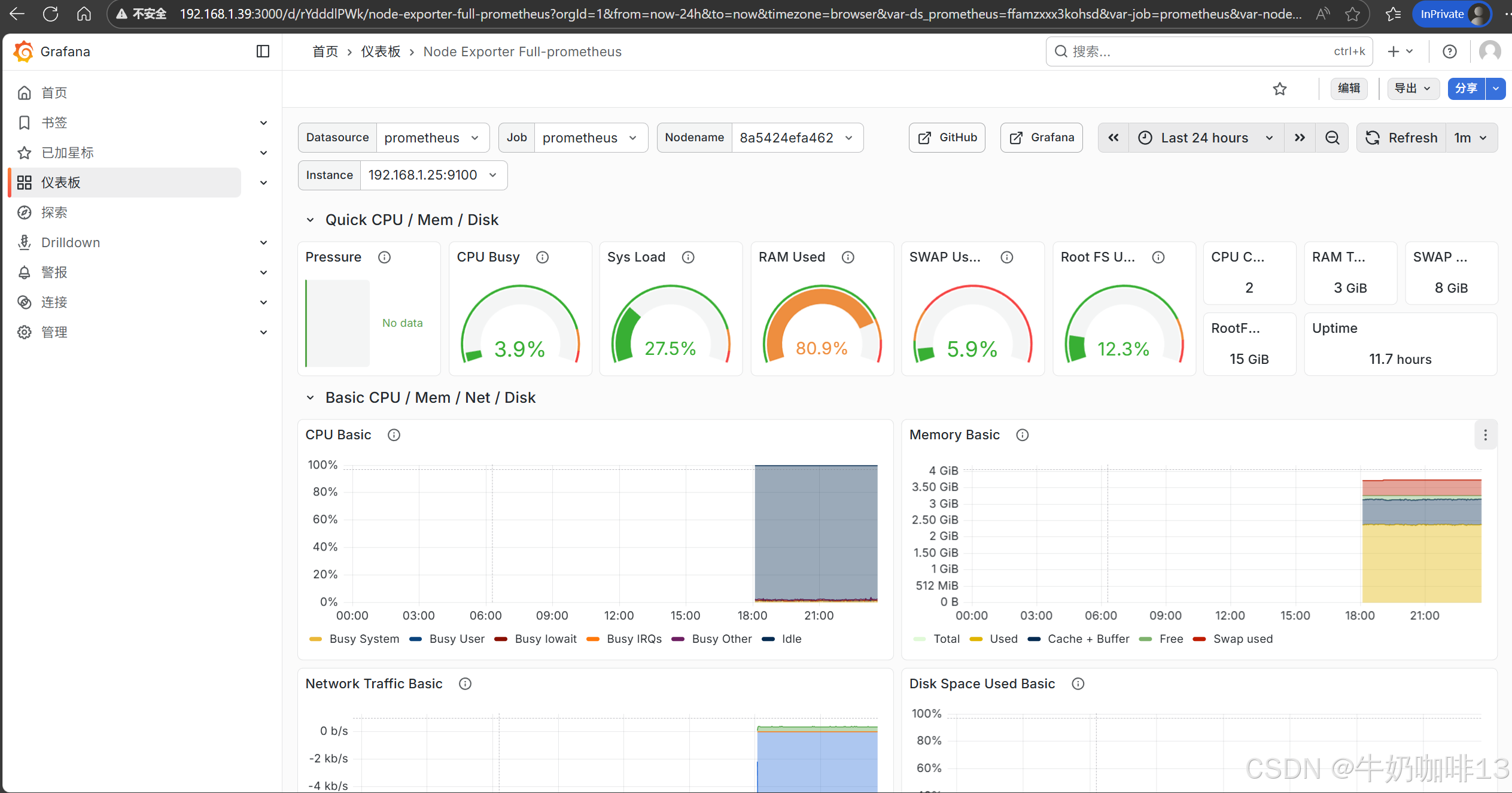Open the help question mark icon
The height and width of the screenshot is (793, 1512).
coord(1449,51)
